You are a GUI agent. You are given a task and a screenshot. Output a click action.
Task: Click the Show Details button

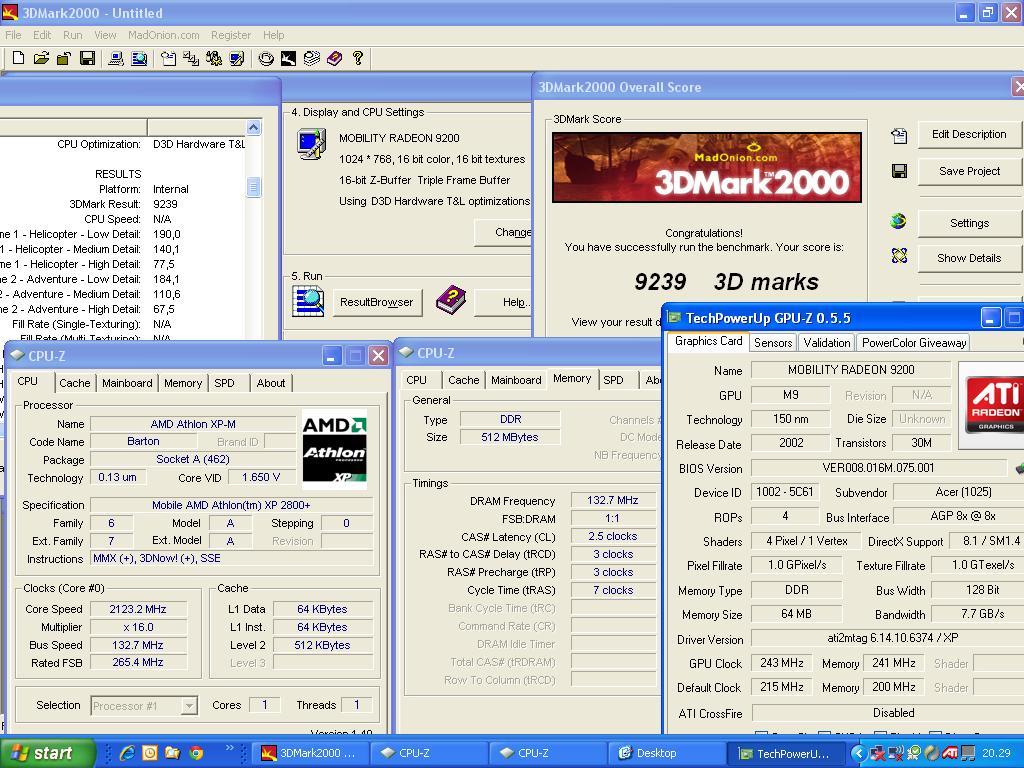point(969,258)
